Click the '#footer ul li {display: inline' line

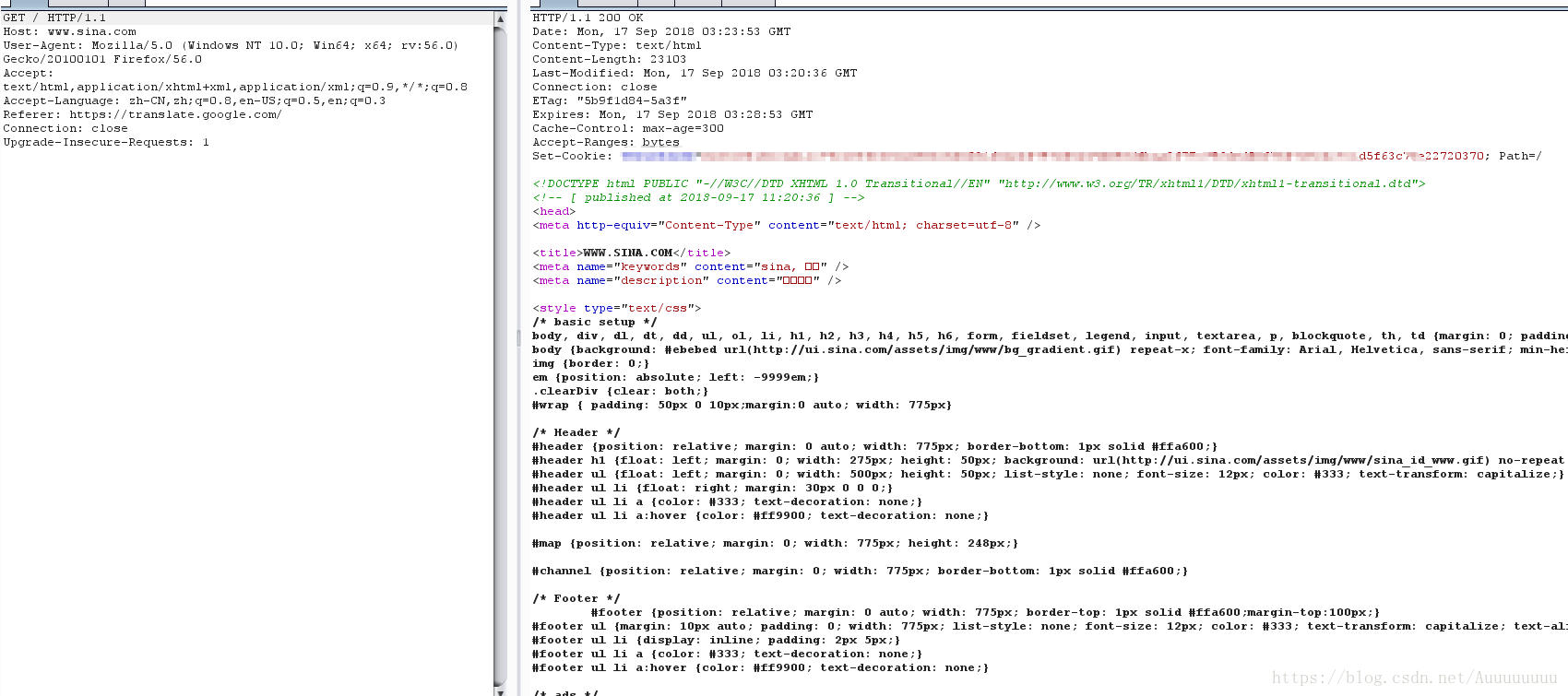716,640
